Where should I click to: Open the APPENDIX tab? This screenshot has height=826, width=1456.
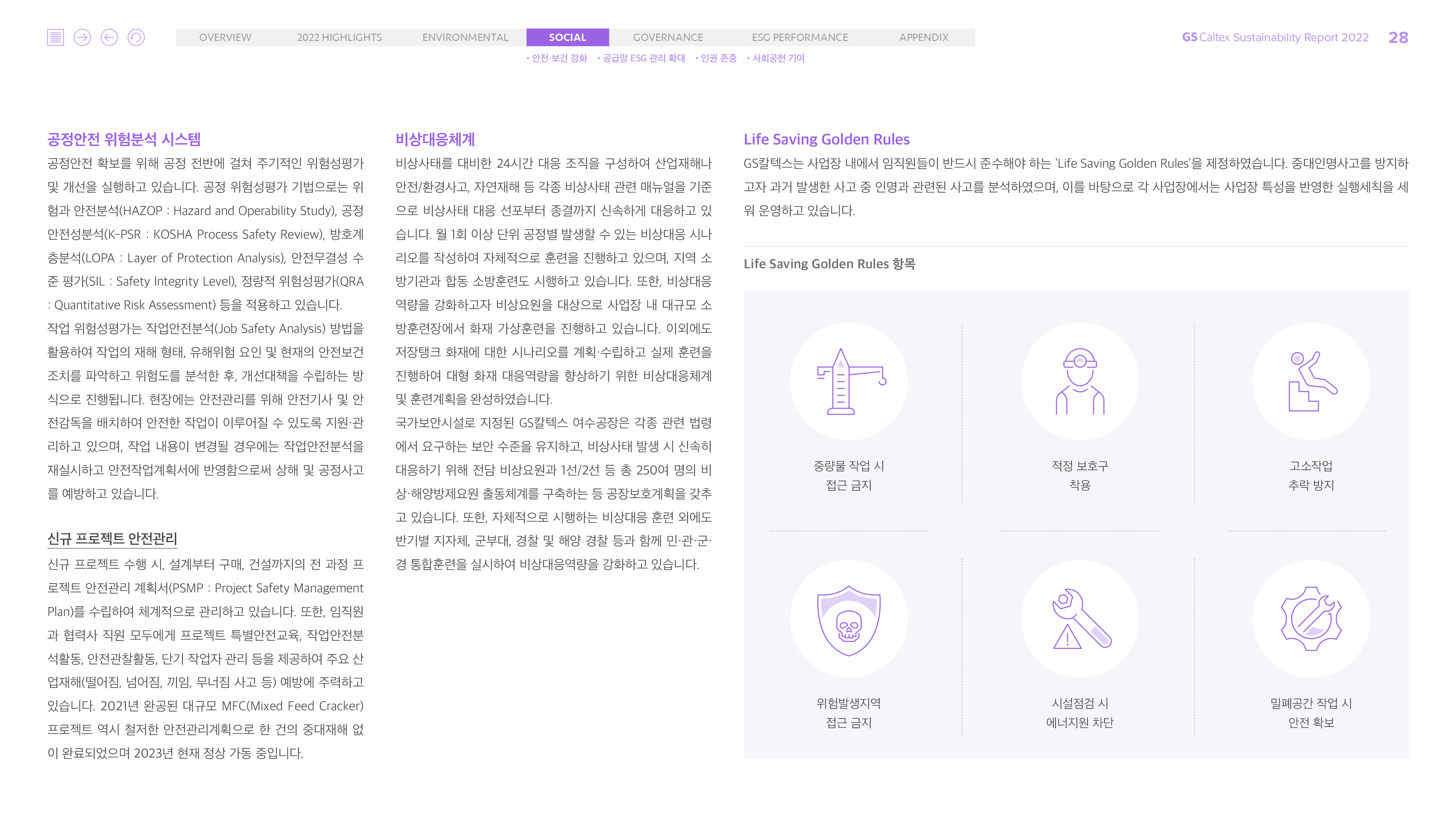(923, 37)
